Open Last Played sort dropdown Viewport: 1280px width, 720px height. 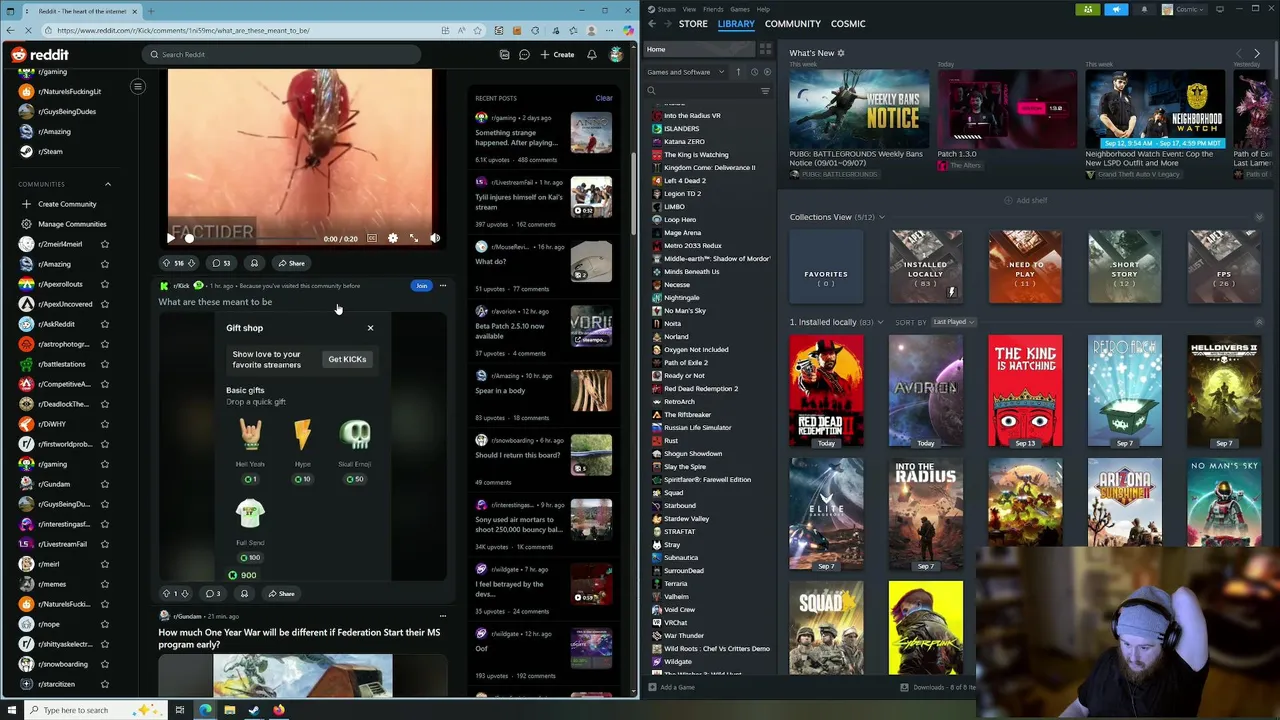point(953,322)
